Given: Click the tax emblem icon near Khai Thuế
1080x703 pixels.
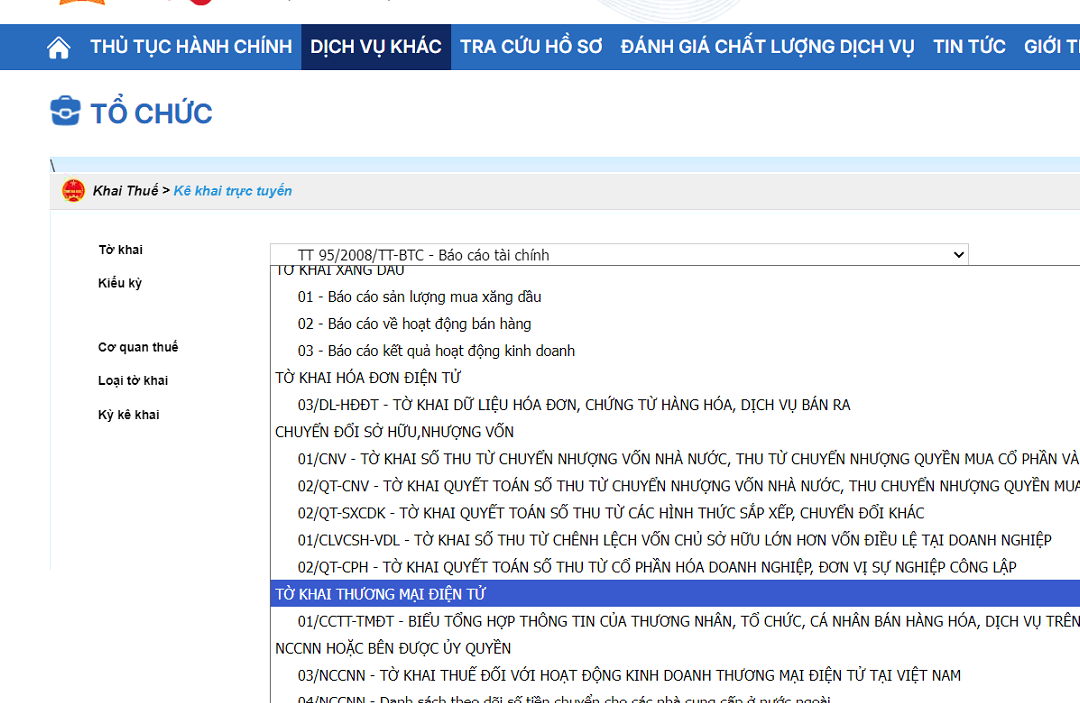Looking at the screenshot, I should point(73,190).
